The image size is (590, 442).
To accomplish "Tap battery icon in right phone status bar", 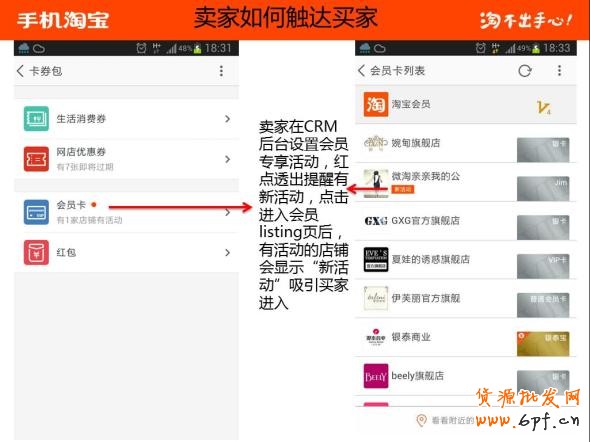I will [536, 48].
